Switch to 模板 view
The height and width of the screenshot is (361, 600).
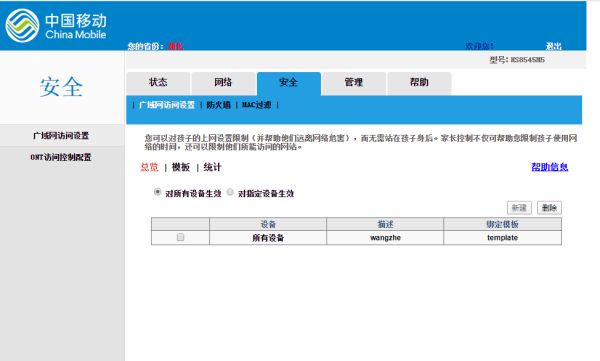[x=181, y=167]
